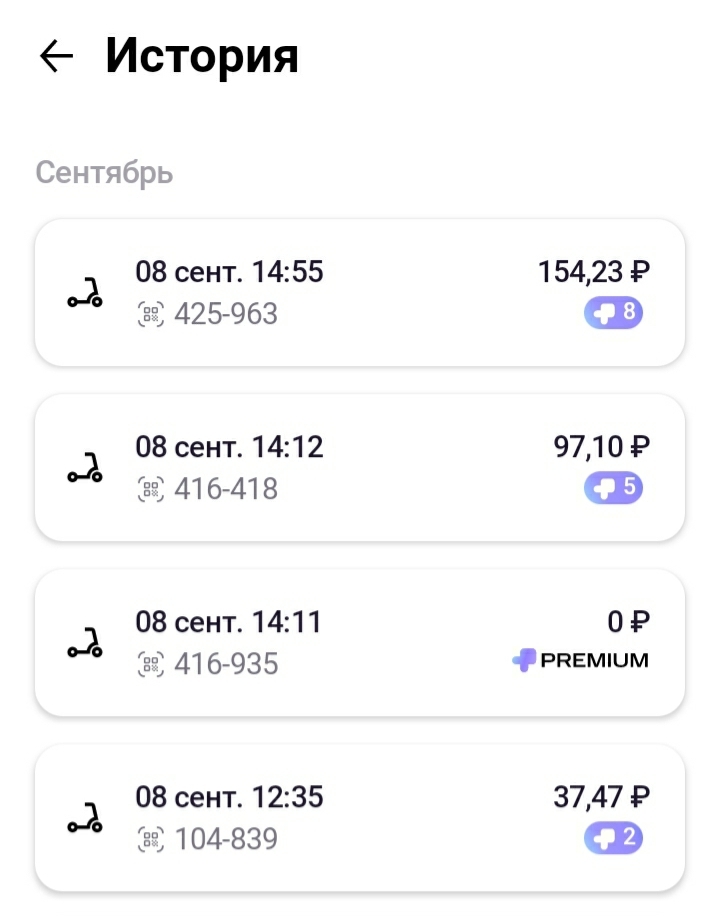Tap the PREMIUM badge on the 0 ₽ ride
The width and height of the screenshot is (720, 916).
point(580,661)
